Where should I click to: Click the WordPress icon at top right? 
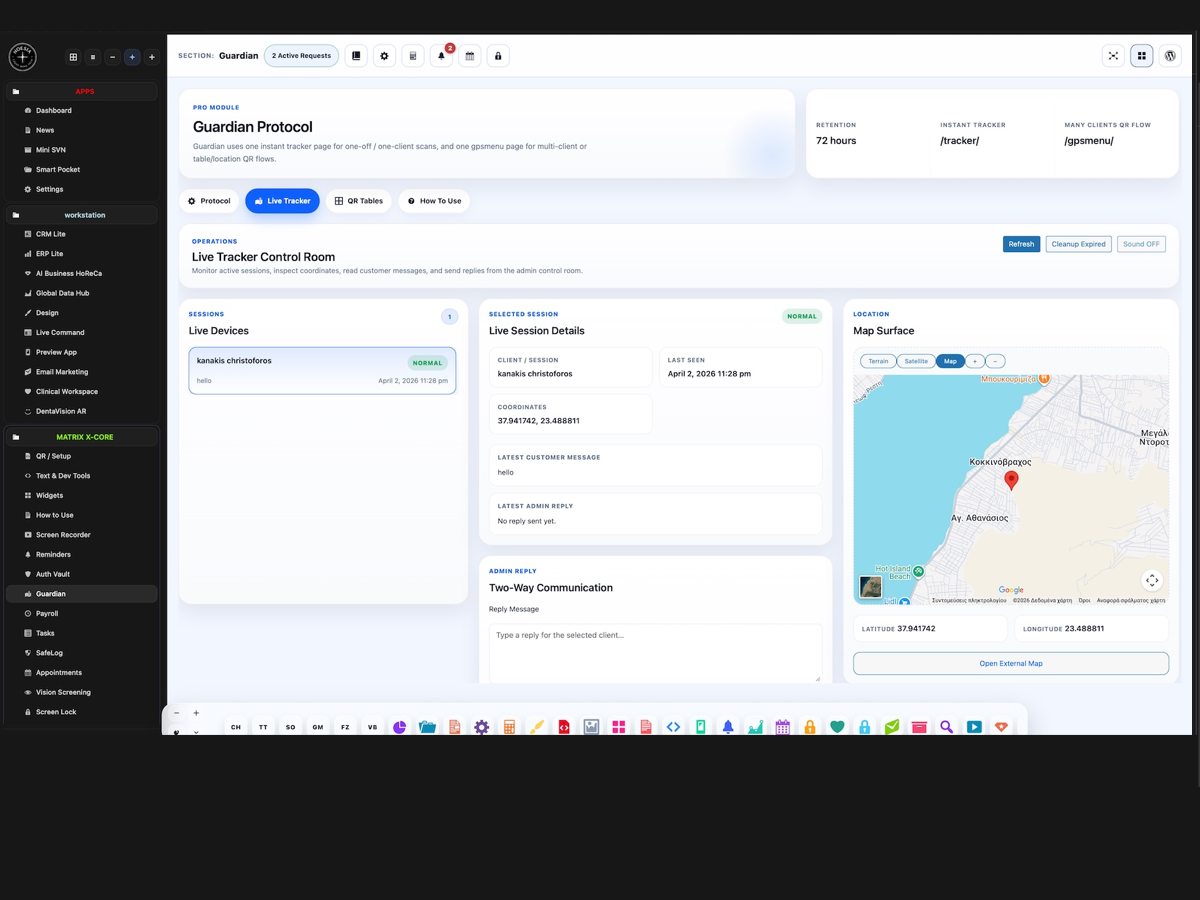(x=1169, y=55)
